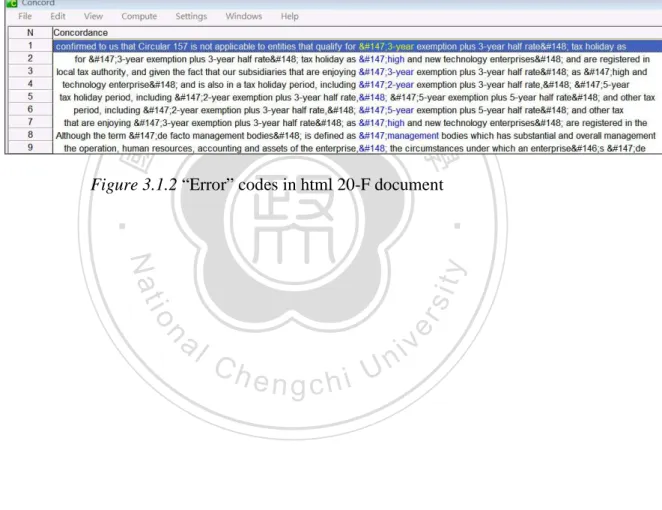
Task: Click blue '&#147;2-year' in row 4
Action: pos(386,85)
